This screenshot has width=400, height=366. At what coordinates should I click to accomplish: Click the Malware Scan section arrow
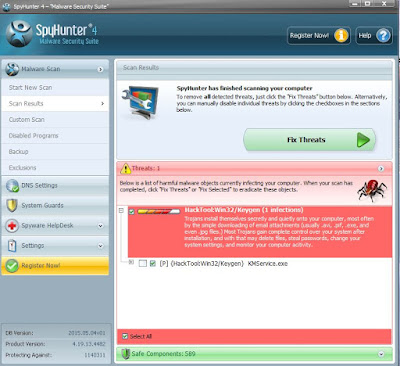(100, 69)
